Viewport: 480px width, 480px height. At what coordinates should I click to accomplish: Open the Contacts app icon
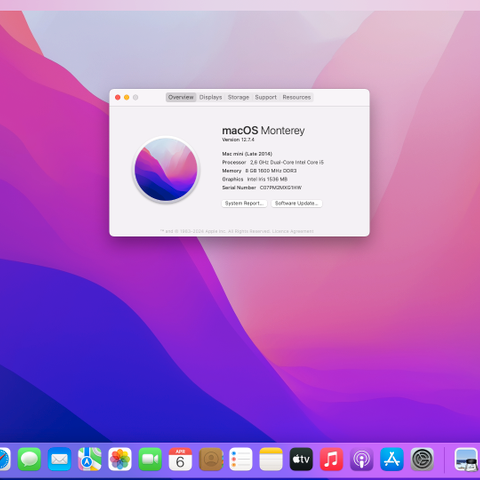click(211, 459)
